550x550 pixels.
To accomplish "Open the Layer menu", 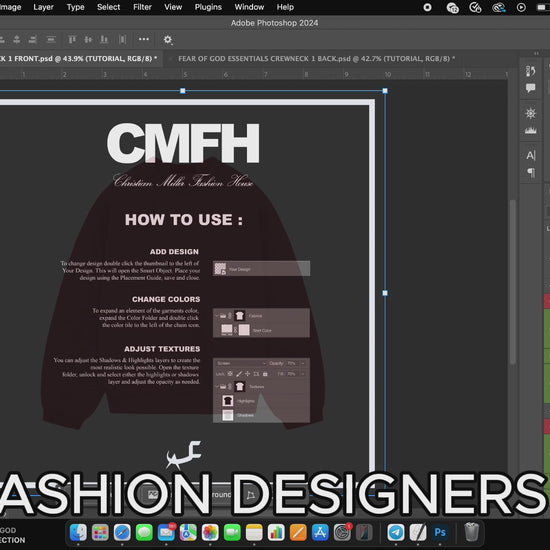I will pos(43,7).
